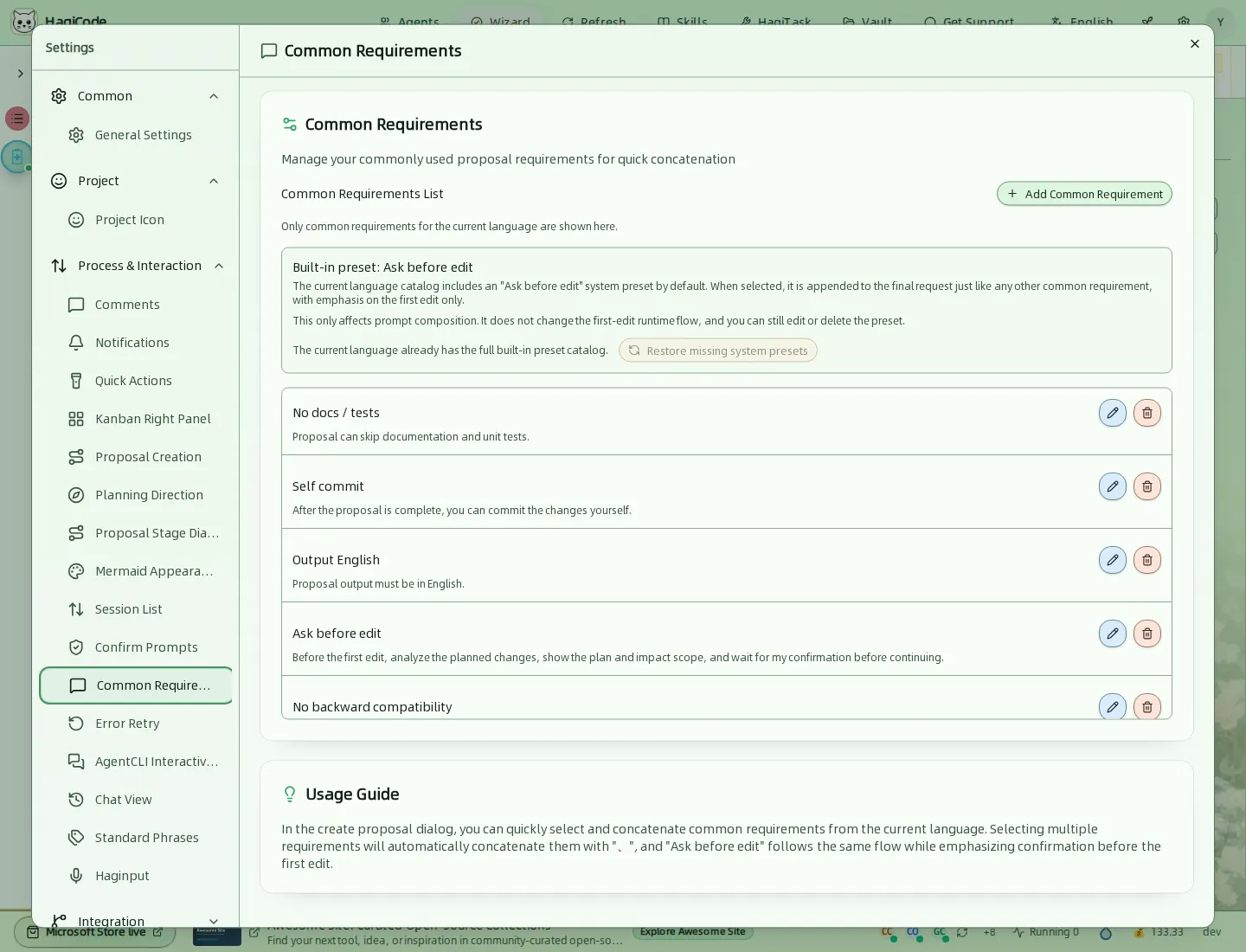
Task: Open Microsoft Store live link
Action: coord(95,933)
